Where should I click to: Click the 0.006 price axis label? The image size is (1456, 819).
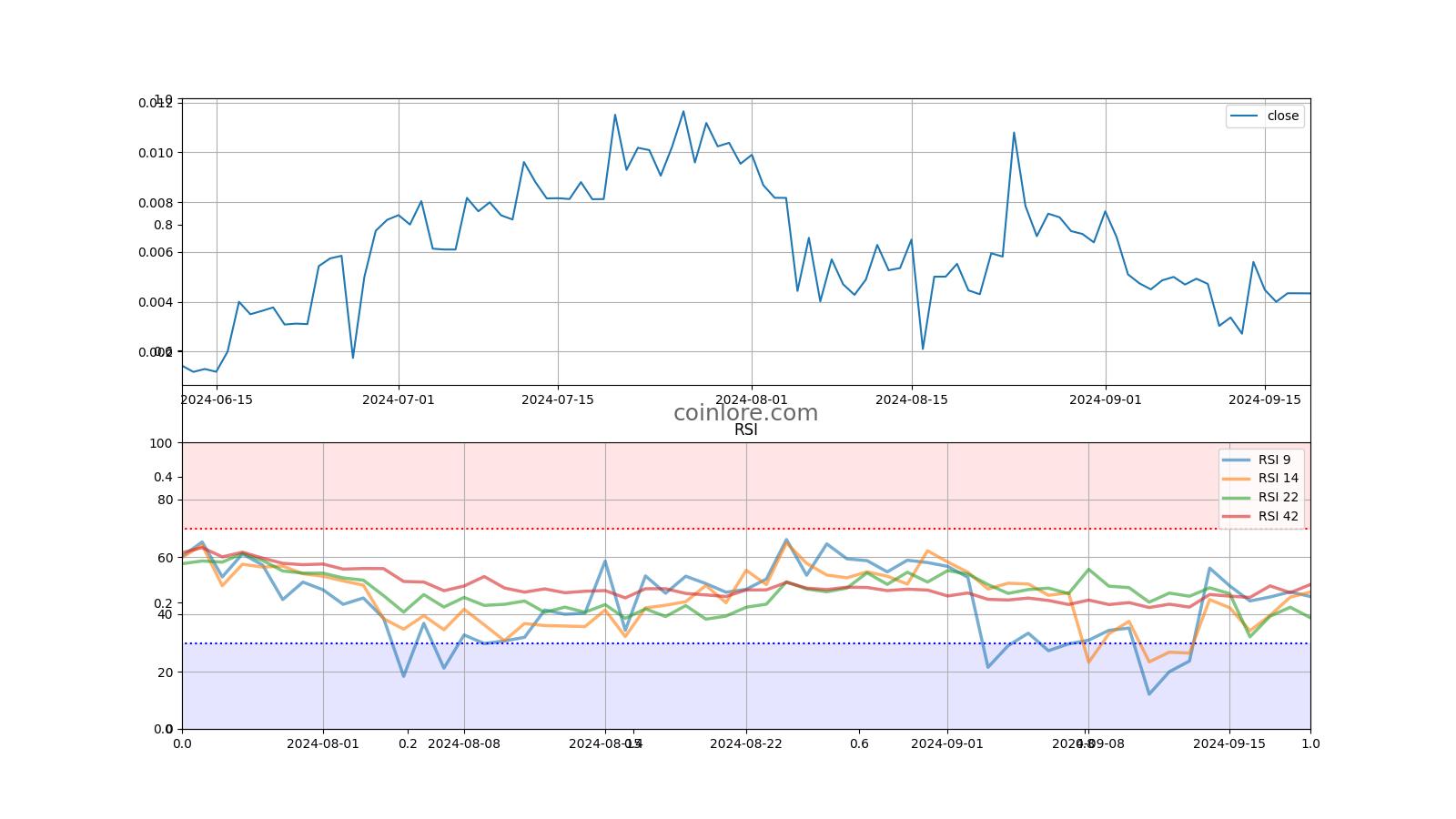(155, 252)
